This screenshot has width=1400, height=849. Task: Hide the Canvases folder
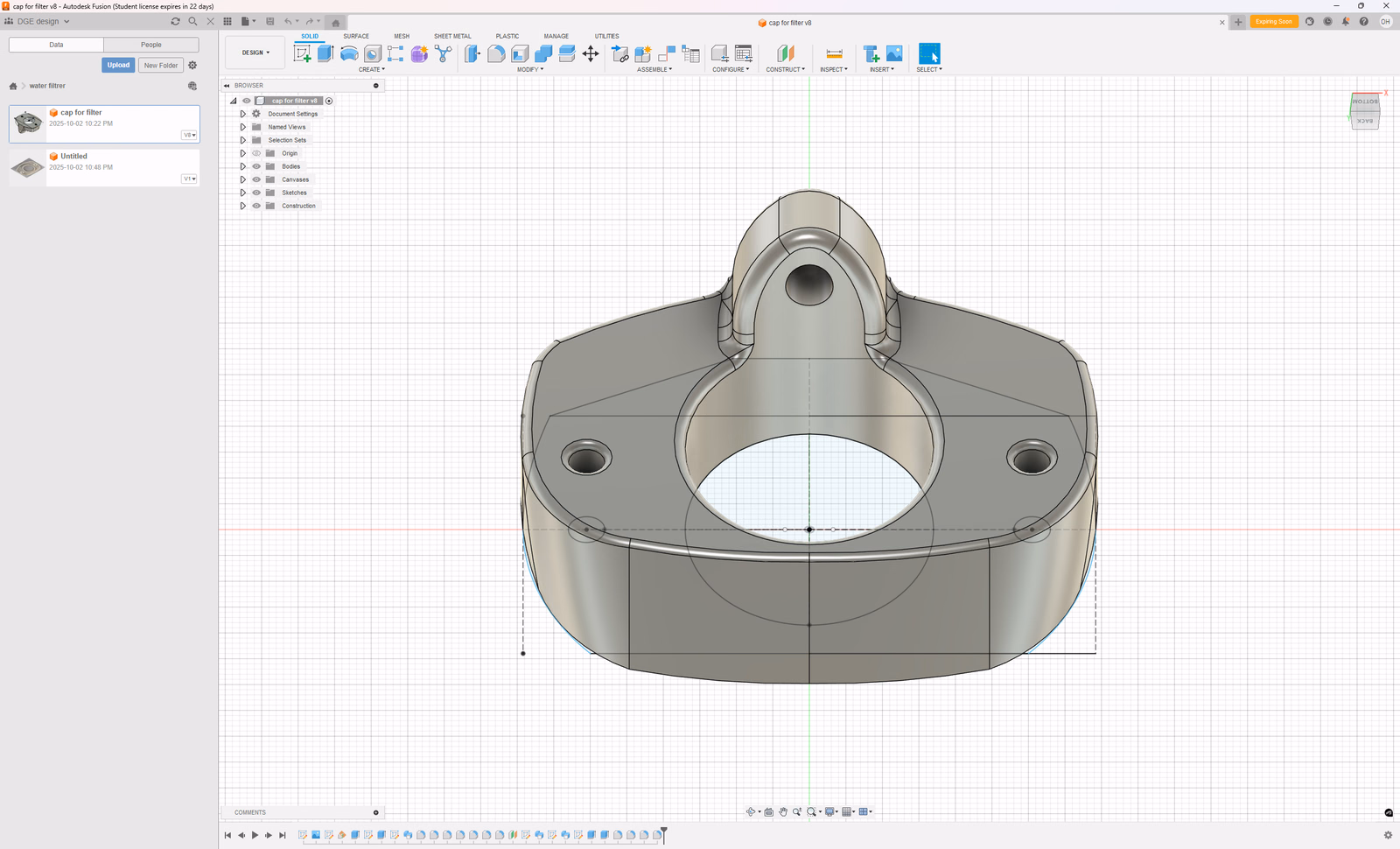pyautogui.click(x=256, y=179)
